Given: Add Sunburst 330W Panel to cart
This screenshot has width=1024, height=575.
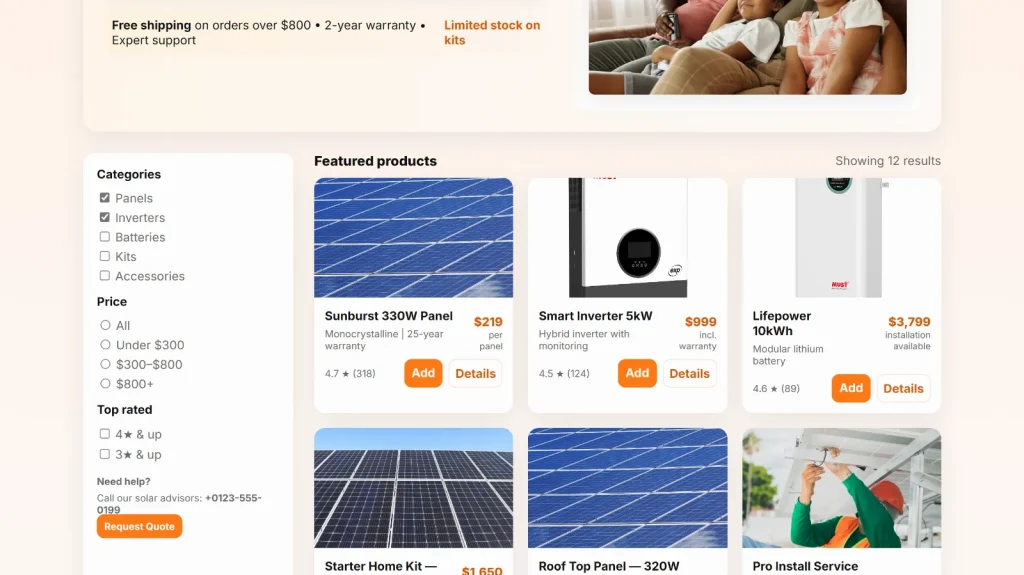Looking at the screenshot, I should [423, 373].
